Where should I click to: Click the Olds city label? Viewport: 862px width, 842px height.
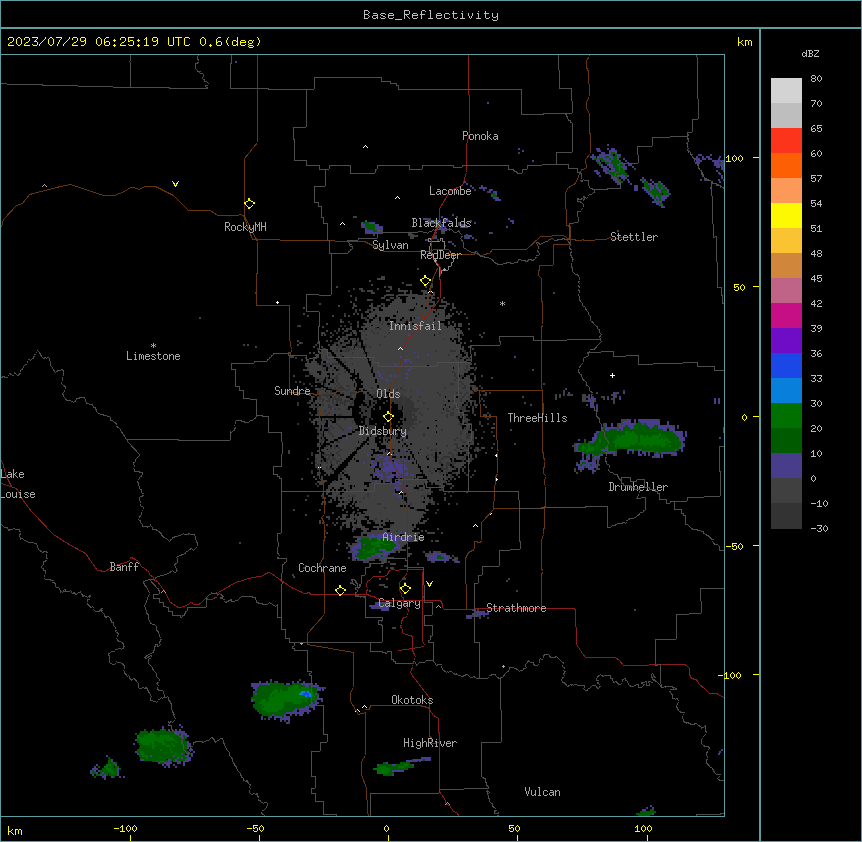[388, 394]
